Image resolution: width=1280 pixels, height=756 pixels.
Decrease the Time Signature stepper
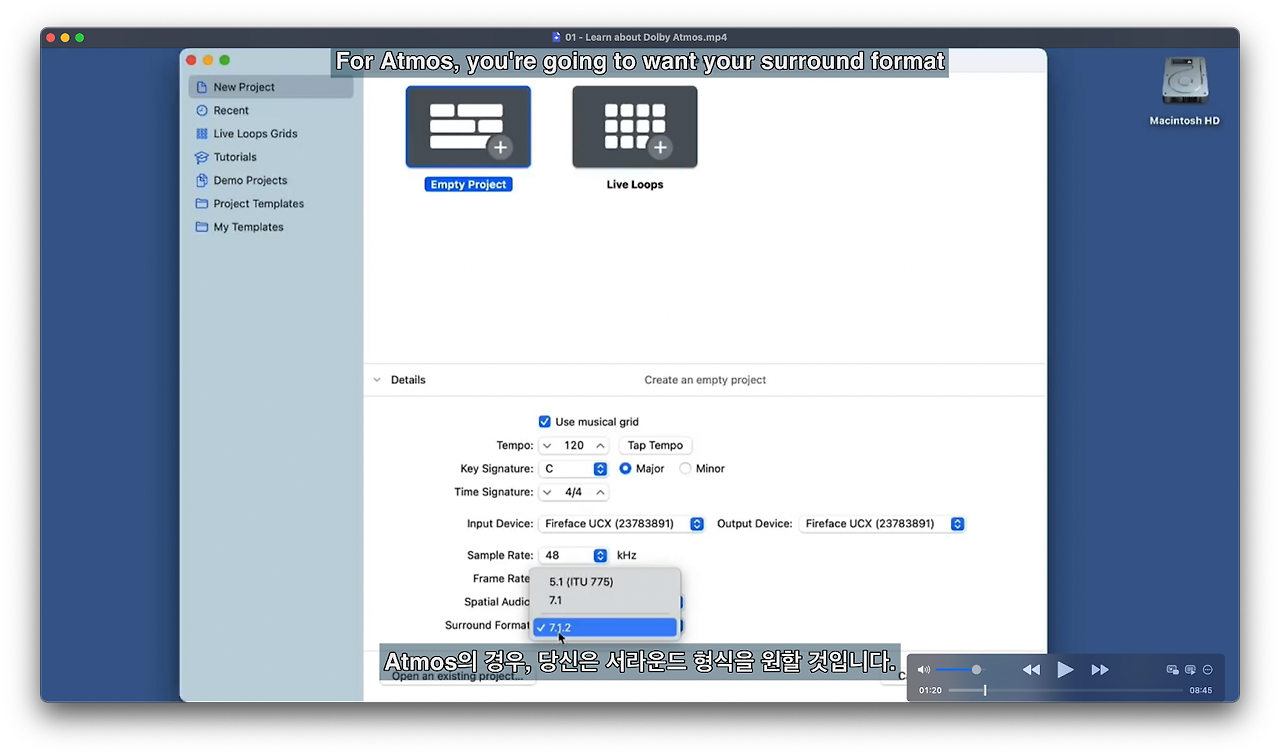548,492
